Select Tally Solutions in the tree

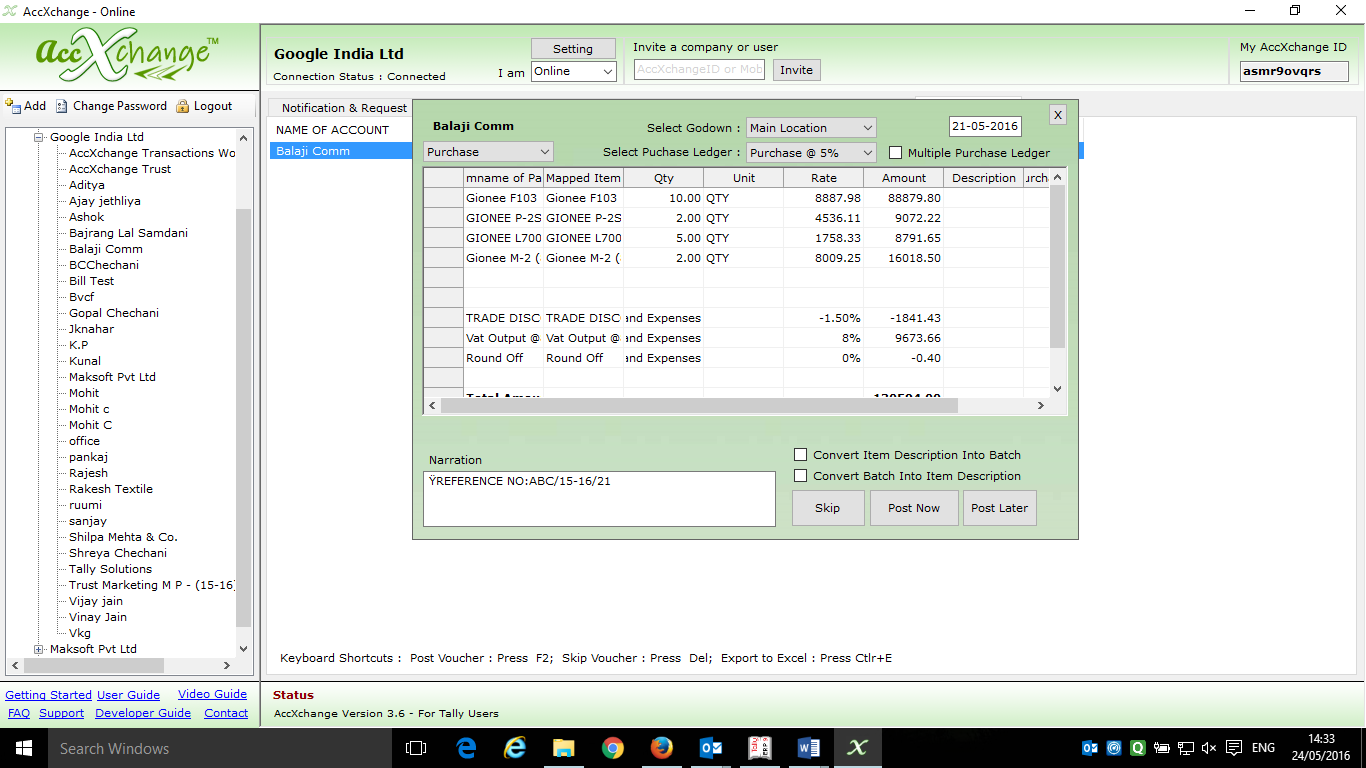click(x=110, y=569)
